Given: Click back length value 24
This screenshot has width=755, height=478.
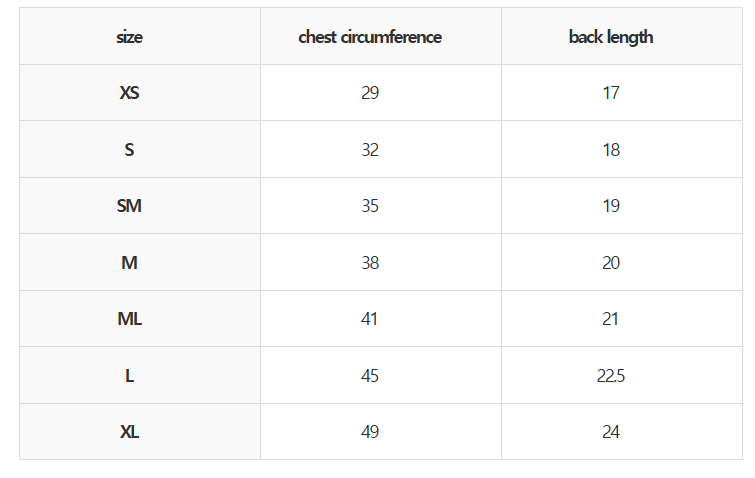Looking at the screenshot, I should click(x=611, y=432).
